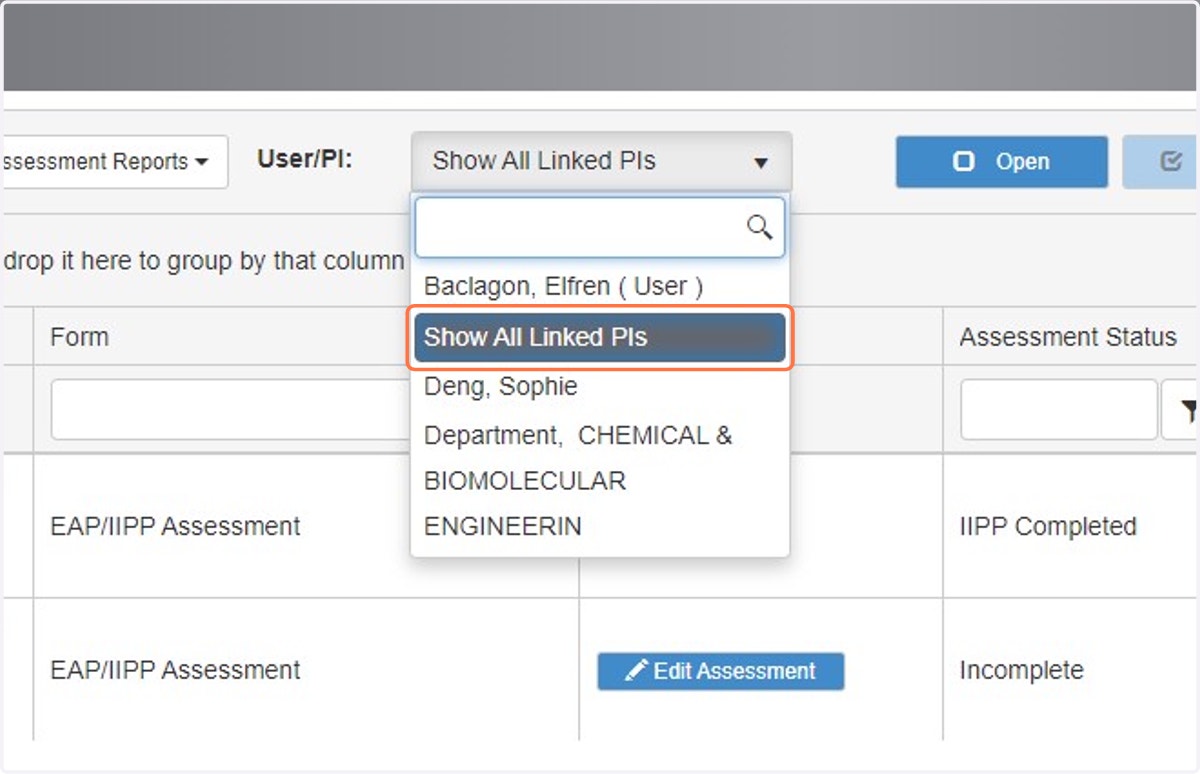
Task: Click the User/PI: label
Action: tap(305, 158)
